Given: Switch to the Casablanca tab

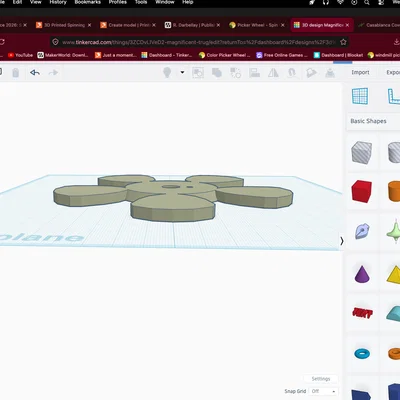Looking at the screenshot, I should tap(379, 25).
